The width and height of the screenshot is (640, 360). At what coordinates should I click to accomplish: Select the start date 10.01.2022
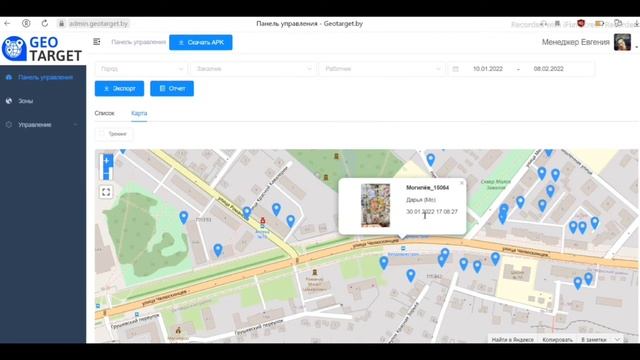488,69
